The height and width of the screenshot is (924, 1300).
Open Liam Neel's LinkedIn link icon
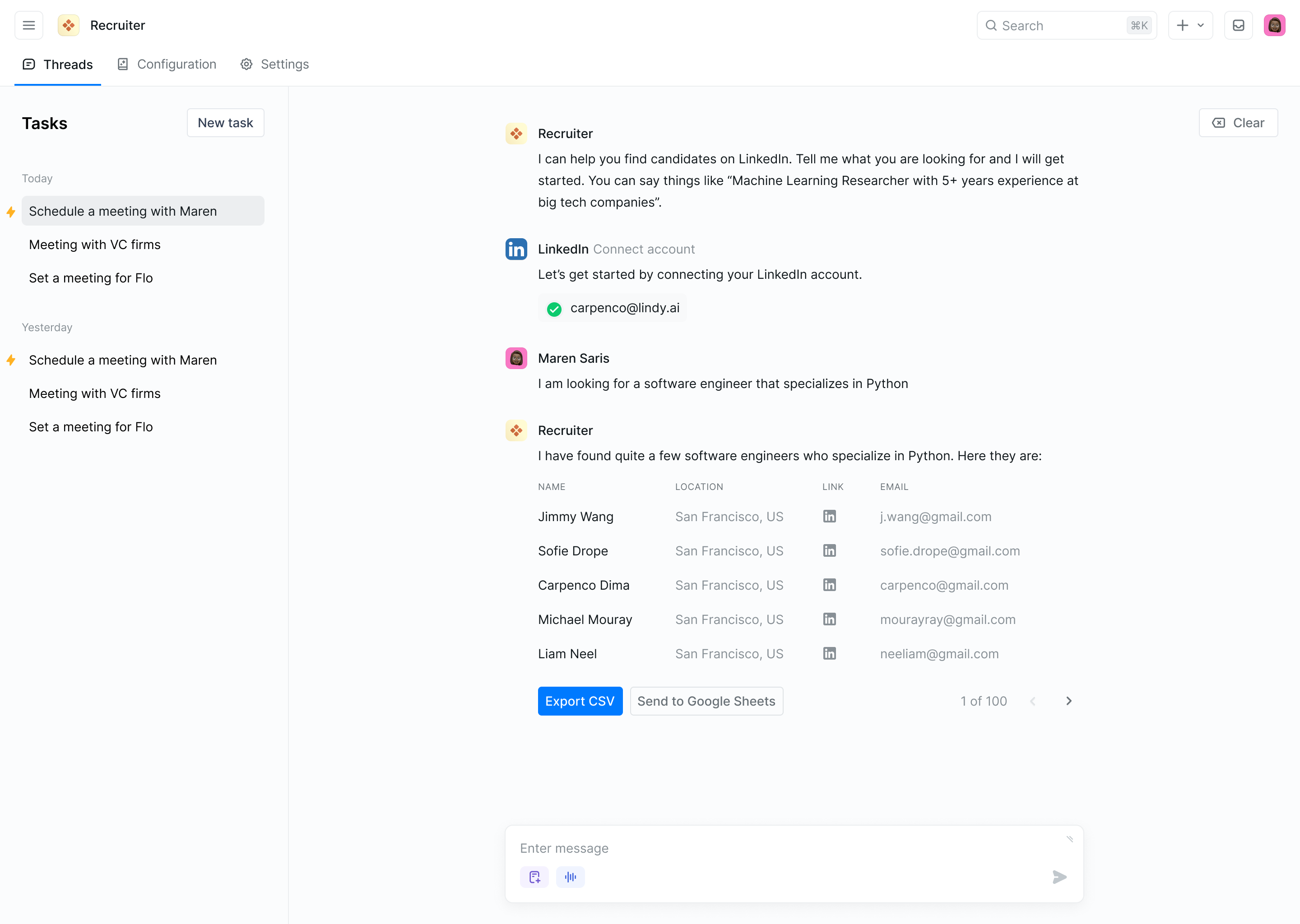(829, 654)
